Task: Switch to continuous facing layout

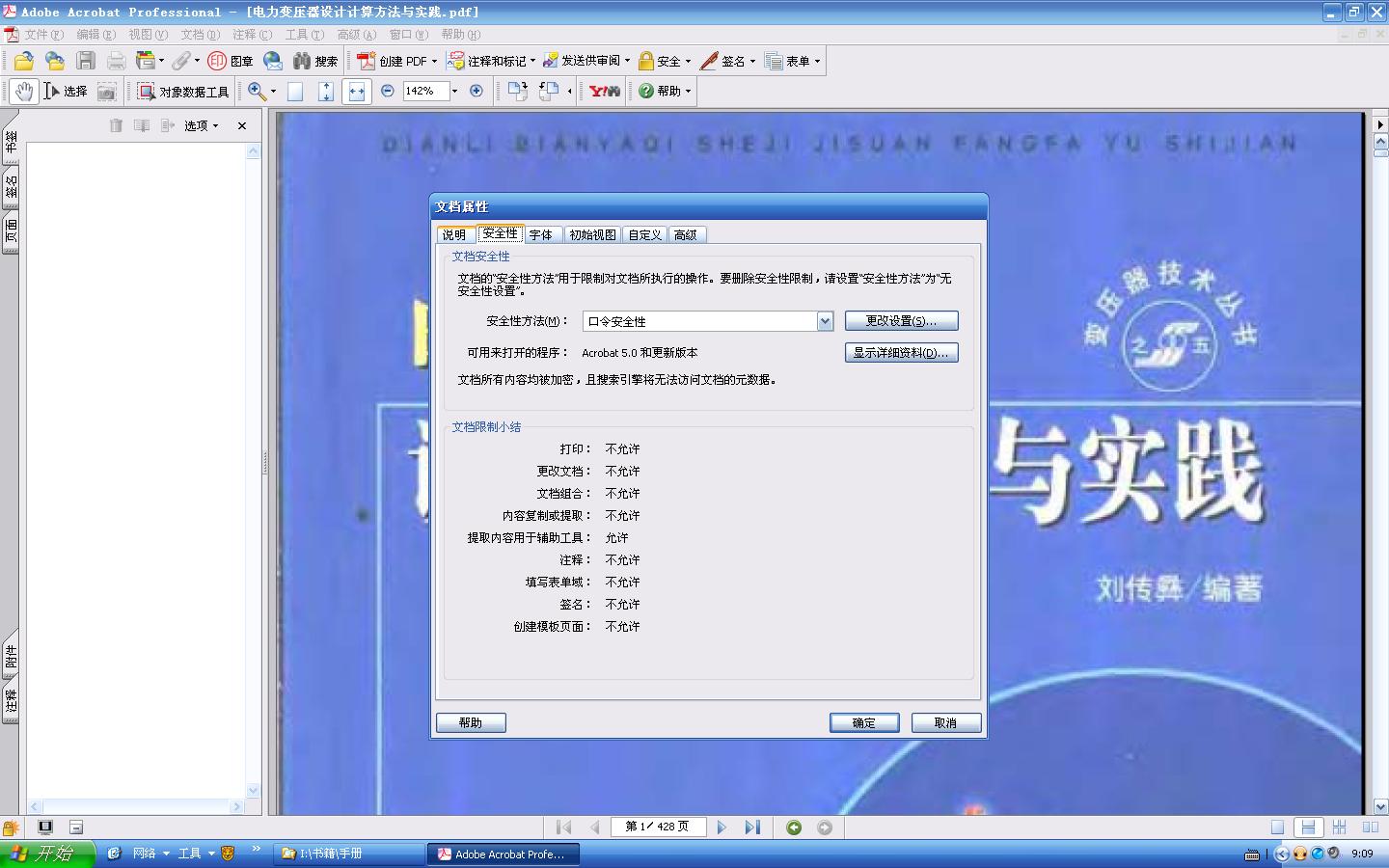Action: [x=1339, y=827]
